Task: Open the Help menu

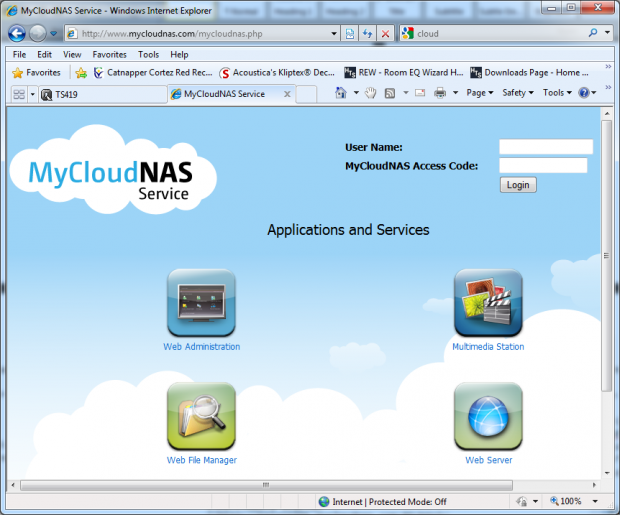Action: [179, 55]
